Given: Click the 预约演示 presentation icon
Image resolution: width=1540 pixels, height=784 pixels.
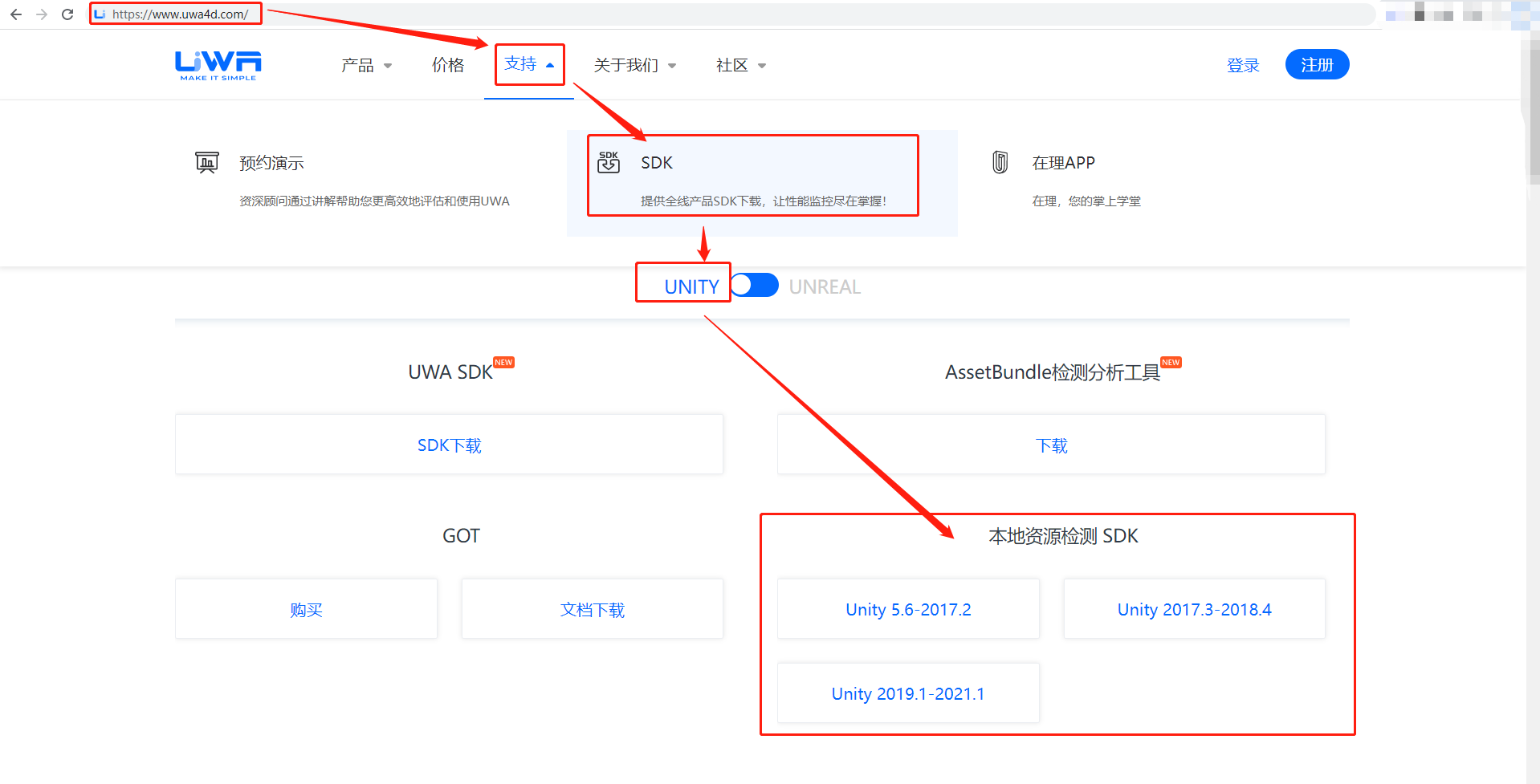Looking at the screenshot, I should (x=207, y=162).
